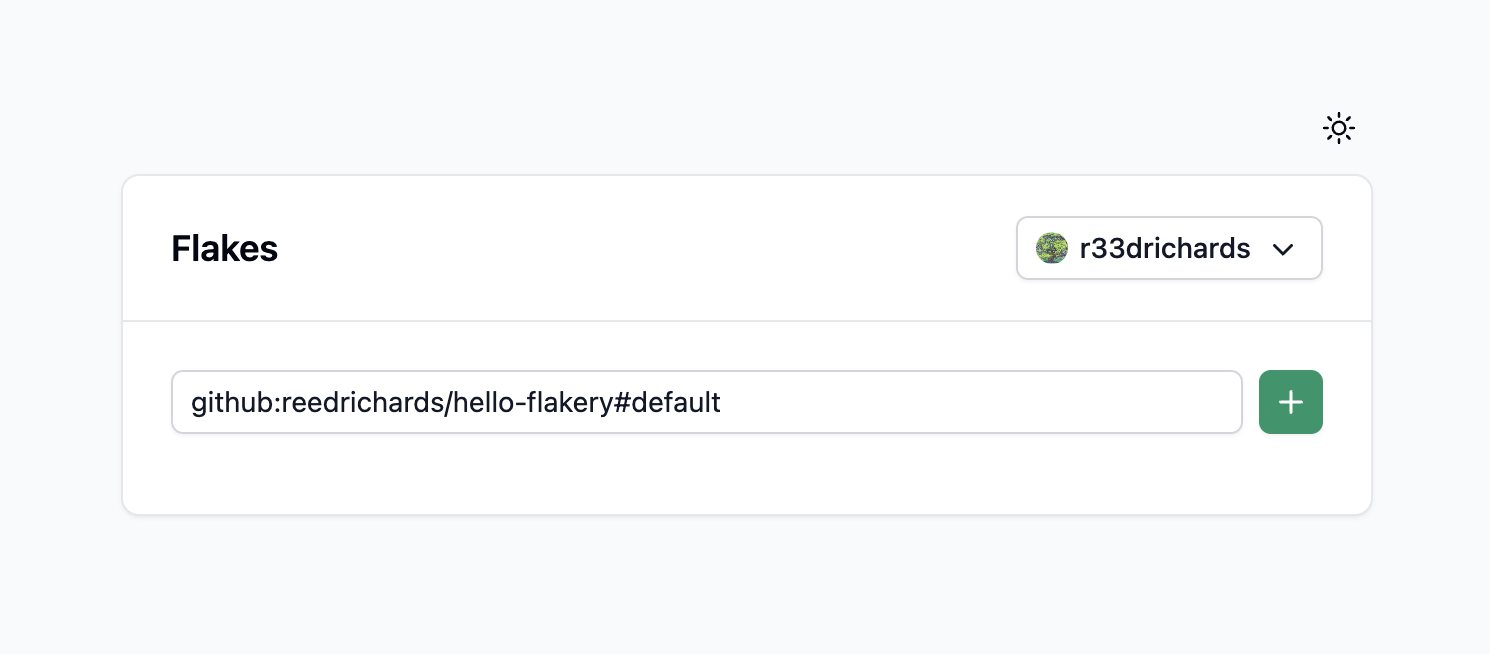Select the Flakes heading
Screen dimensions: 1490x654
click(224, 248)
